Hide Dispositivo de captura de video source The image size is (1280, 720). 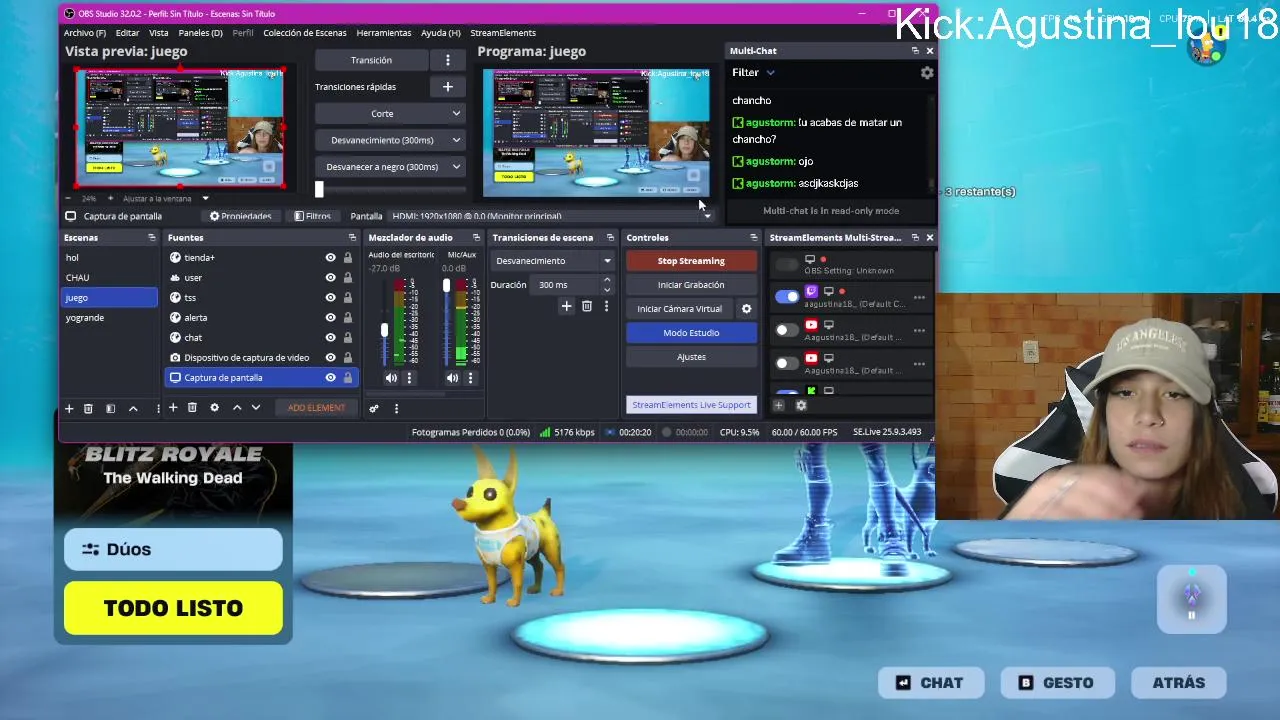tap(330, 358)
